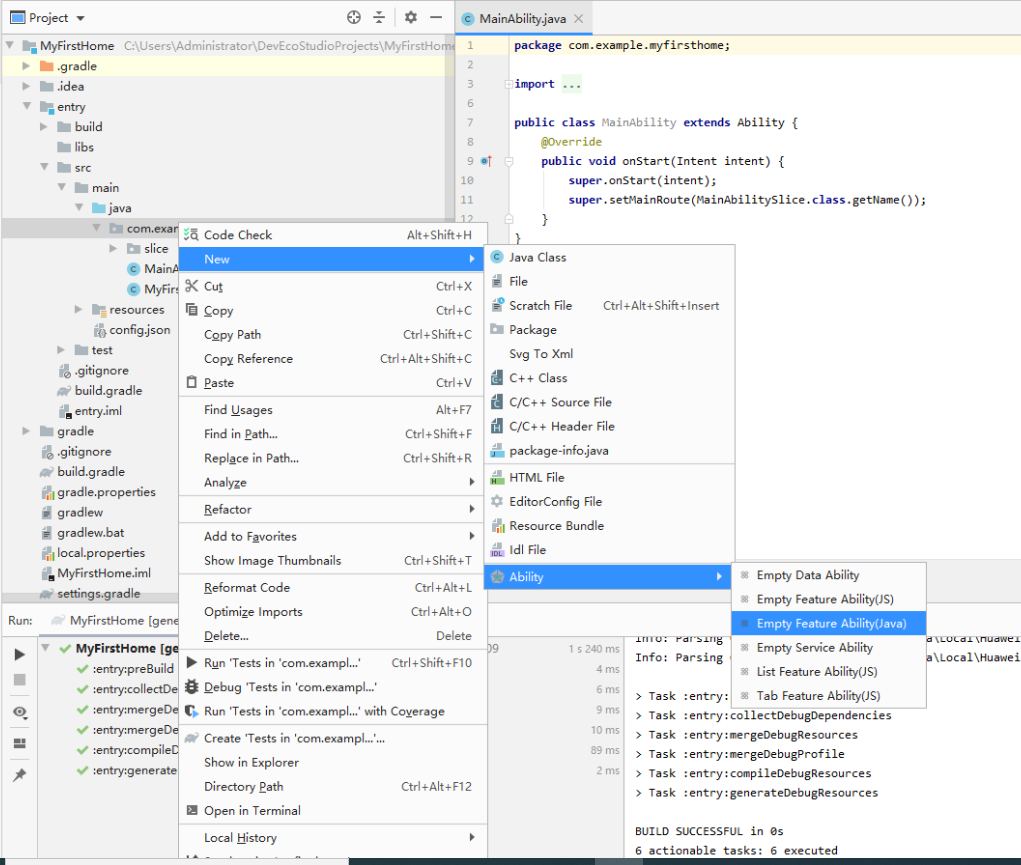This screenshot has width=1021, height=865.
Task: Open the Project view dropdown
Action: (x=45, y=17)
